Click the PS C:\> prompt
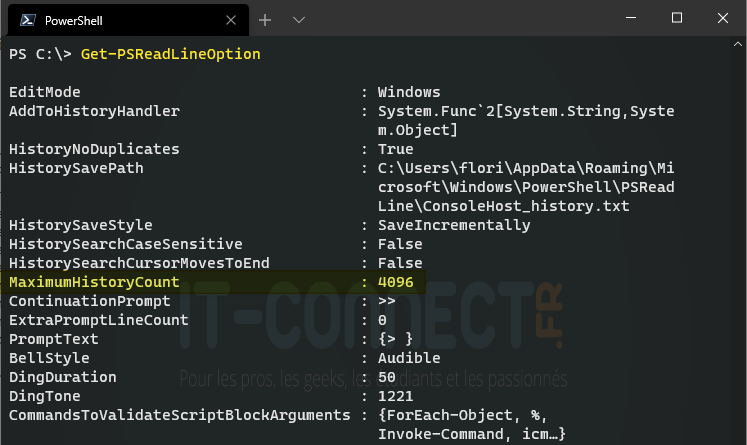This screenshot has height=445, width=747. coord(40,54)
